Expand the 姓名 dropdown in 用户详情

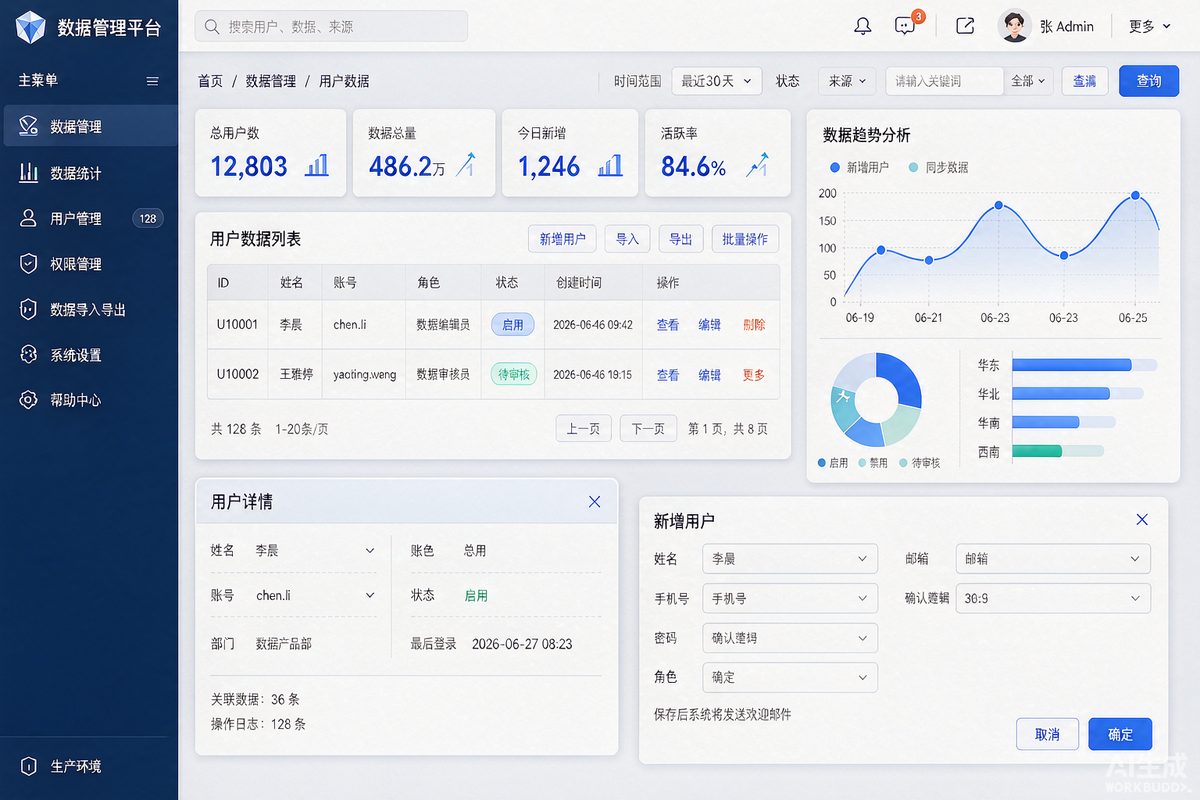point(370,551)
